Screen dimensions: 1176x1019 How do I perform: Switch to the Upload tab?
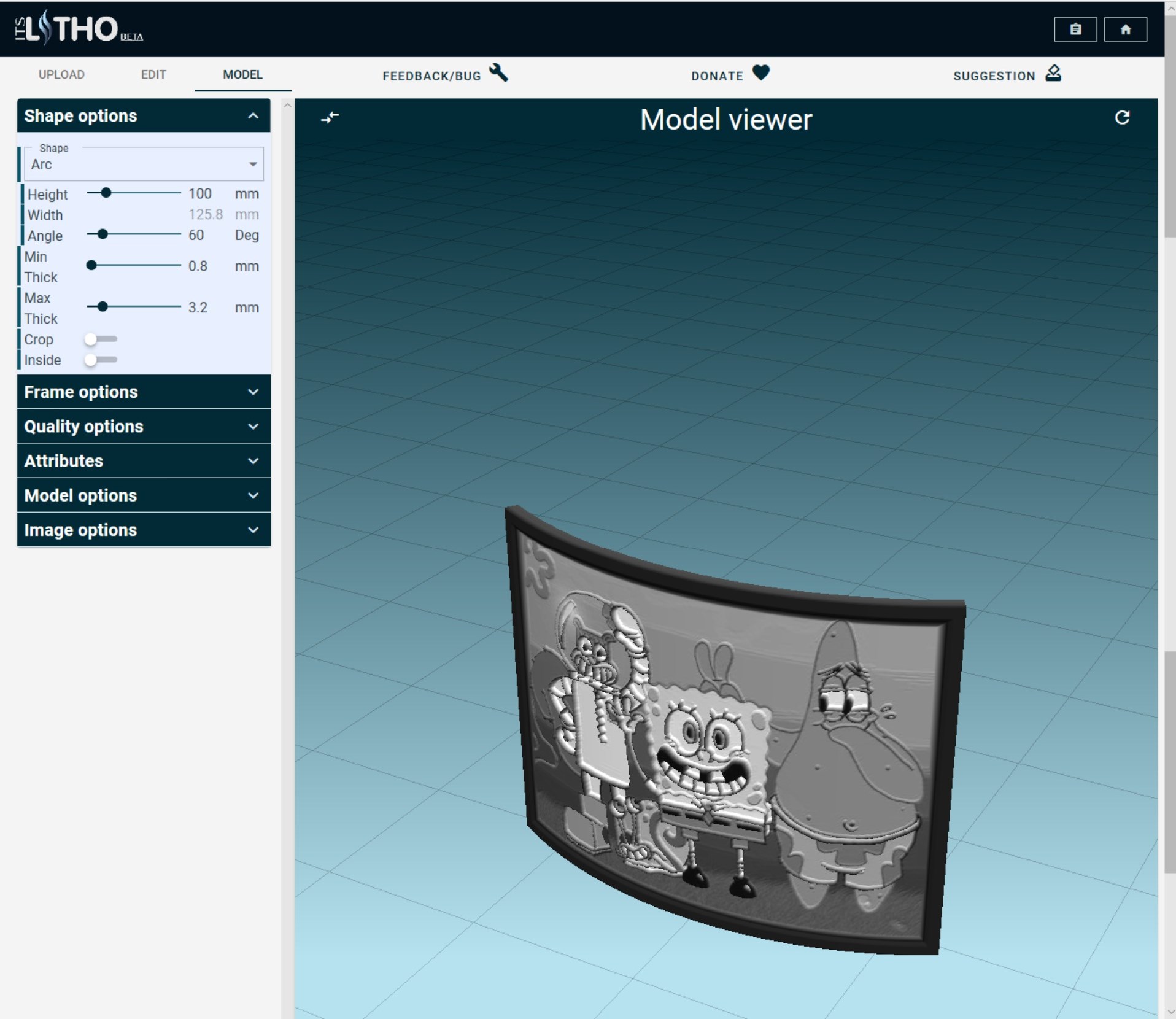[61, 74]
